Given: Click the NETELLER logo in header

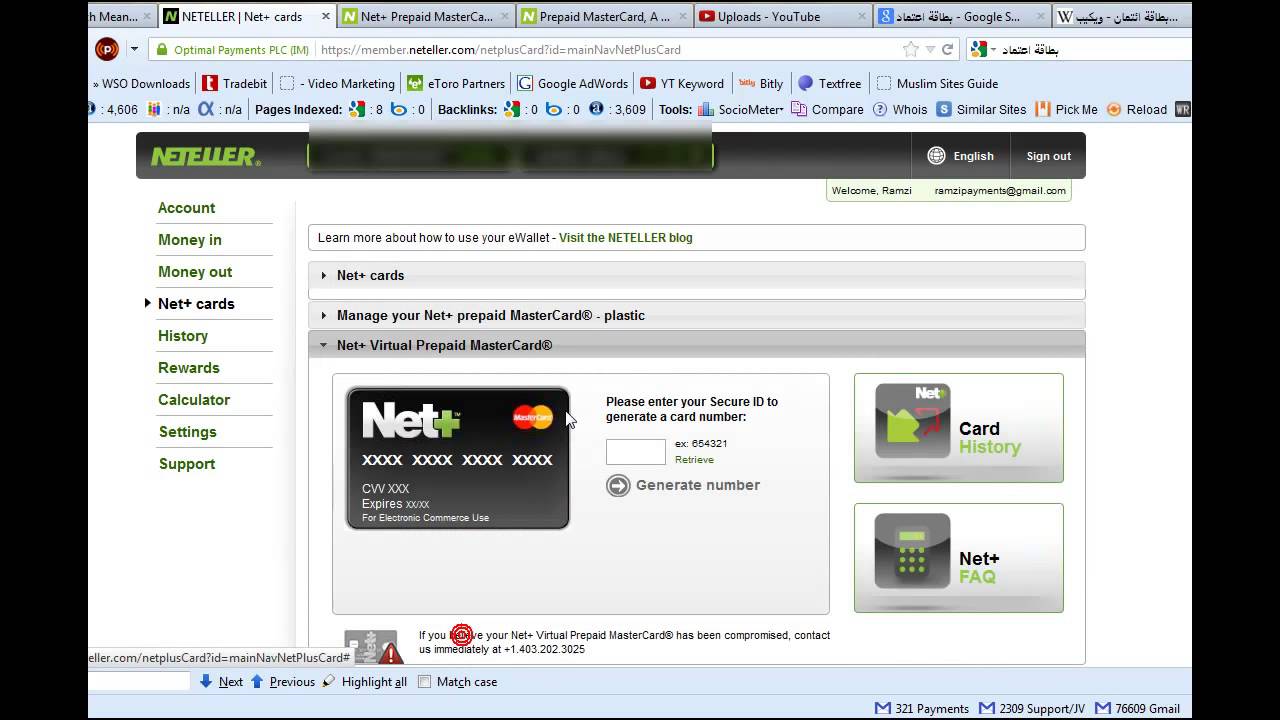Looking at the screenshot, I should [206, 156].
